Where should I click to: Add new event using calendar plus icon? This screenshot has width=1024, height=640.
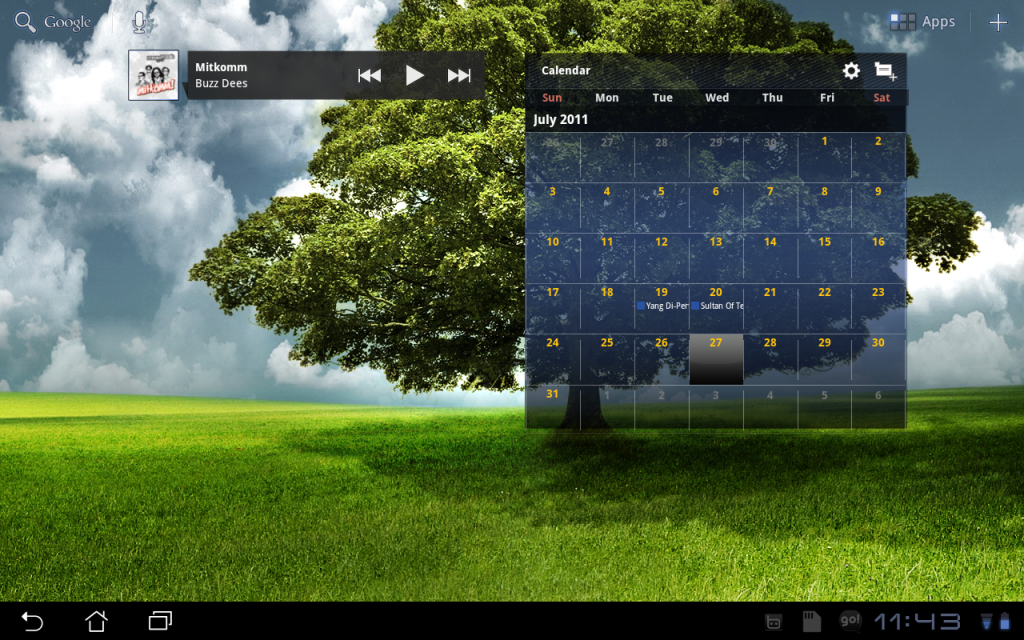[x=885, y=70]
